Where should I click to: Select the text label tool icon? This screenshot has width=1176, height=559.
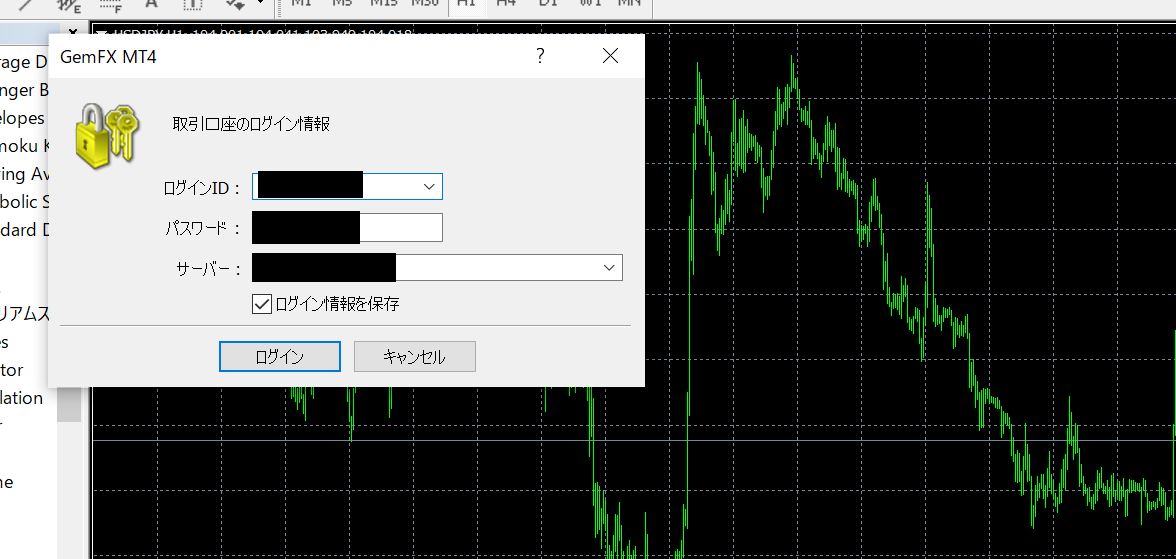pyautogui.click(x=194, y=4)
